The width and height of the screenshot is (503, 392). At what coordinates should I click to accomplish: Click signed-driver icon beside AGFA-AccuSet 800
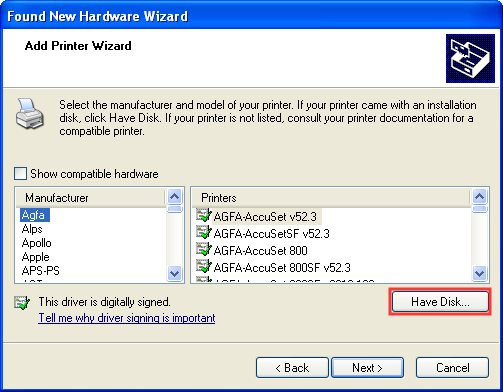point(204,249)
